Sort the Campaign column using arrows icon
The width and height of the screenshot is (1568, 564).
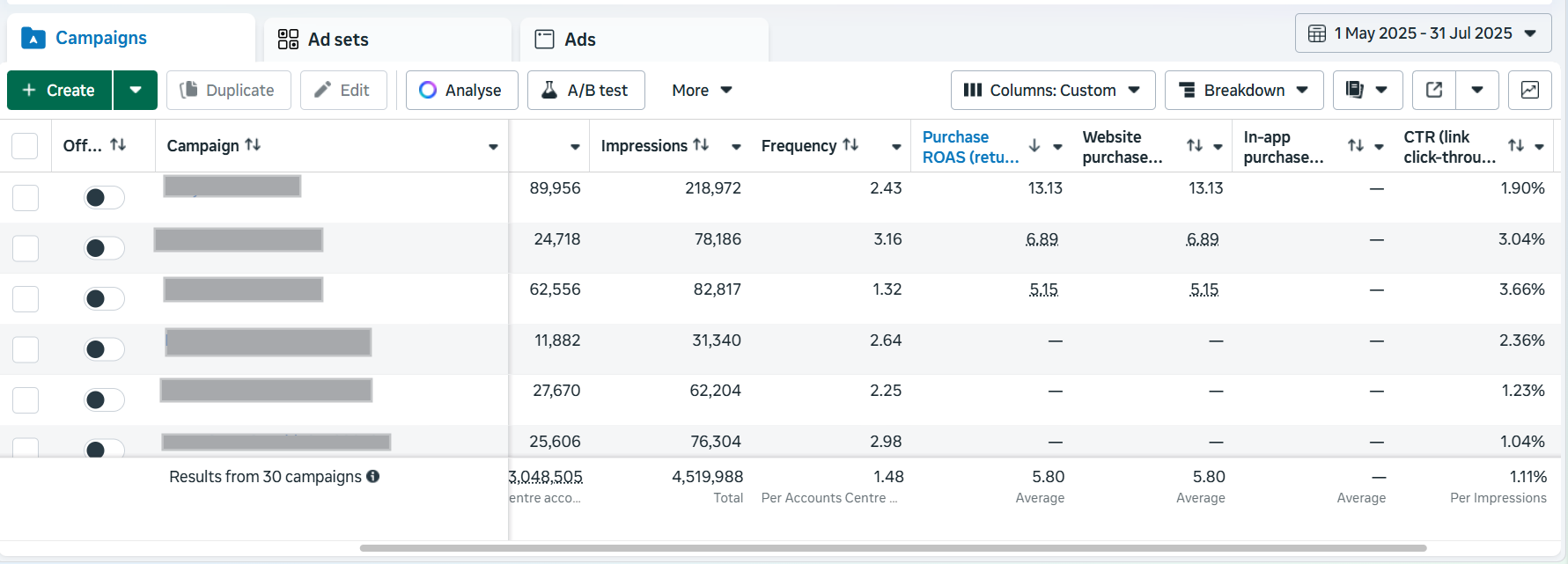[253, 145]
